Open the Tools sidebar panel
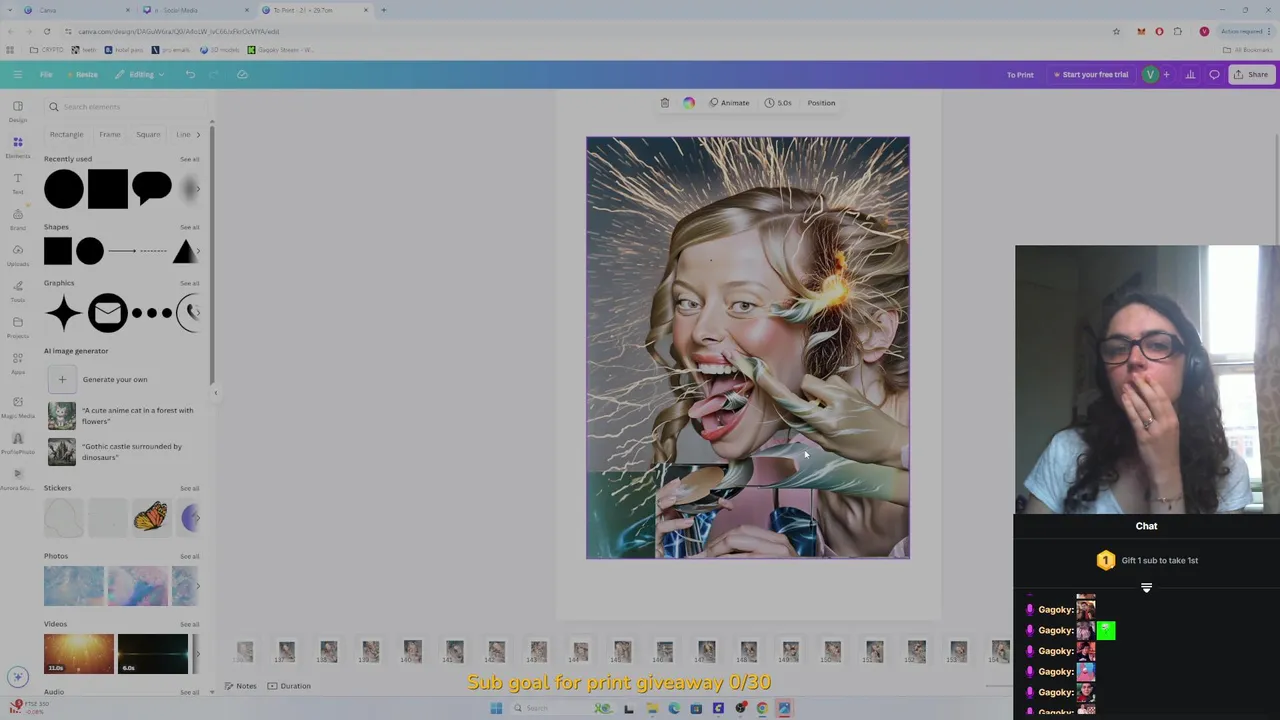Image resolution: width=1280 pixels, height=720 pixels. point(18,291)
